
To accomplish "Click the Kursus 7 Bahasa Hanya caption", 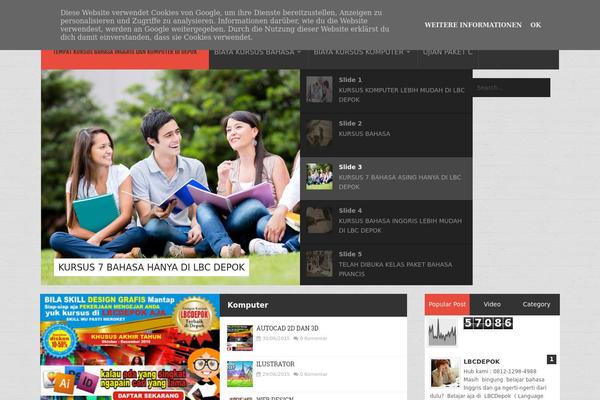I will [x=152, y=267].
